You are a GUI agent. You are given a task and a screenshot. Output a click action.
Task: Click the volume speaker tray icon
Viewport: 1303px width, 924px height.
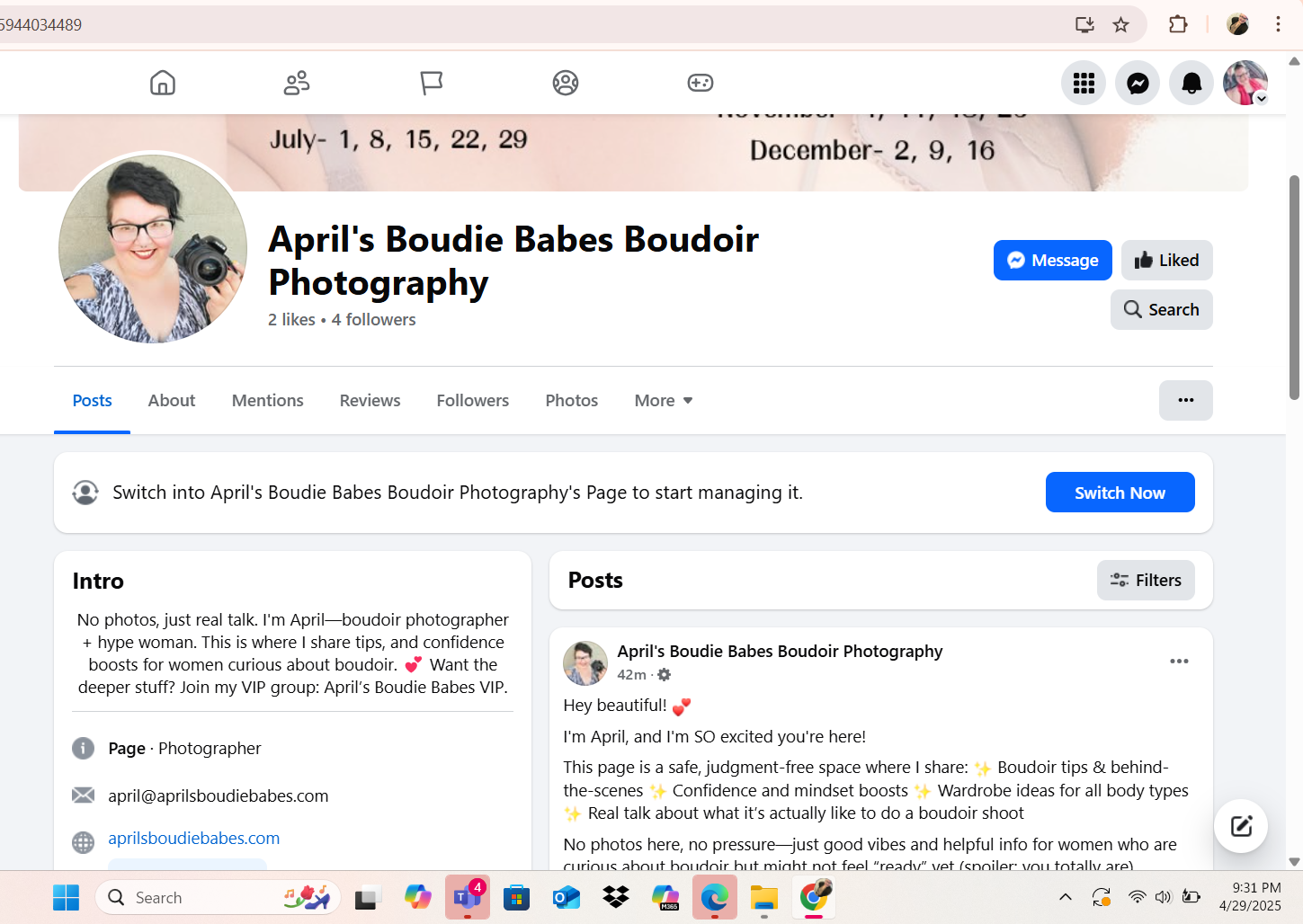(x=1164, y=897)
